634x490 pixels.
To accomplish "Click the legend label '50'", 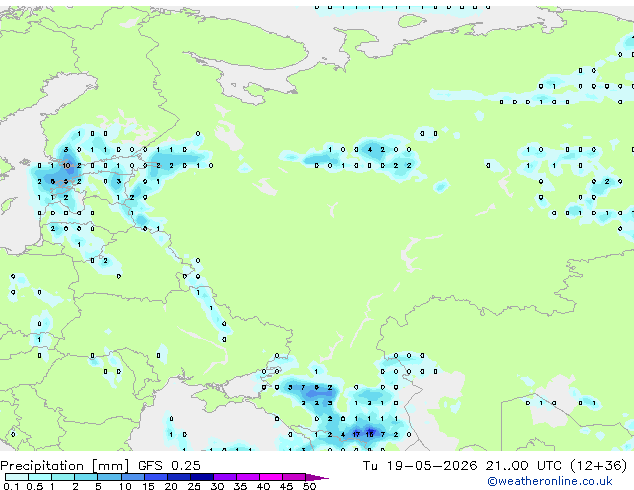I will [309, 486].
